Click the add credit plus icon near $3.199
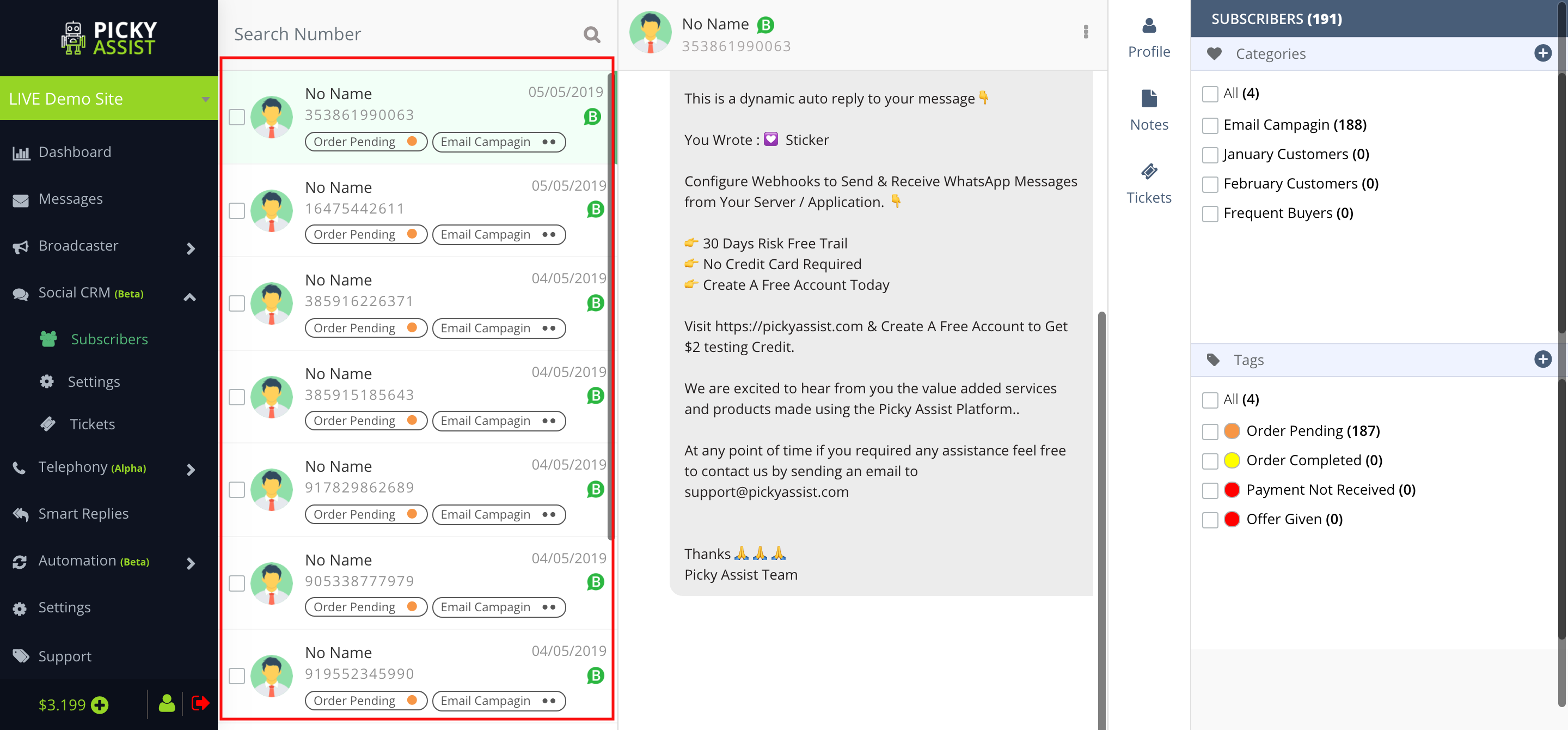 pyautogui.click(x=99, y=704)
